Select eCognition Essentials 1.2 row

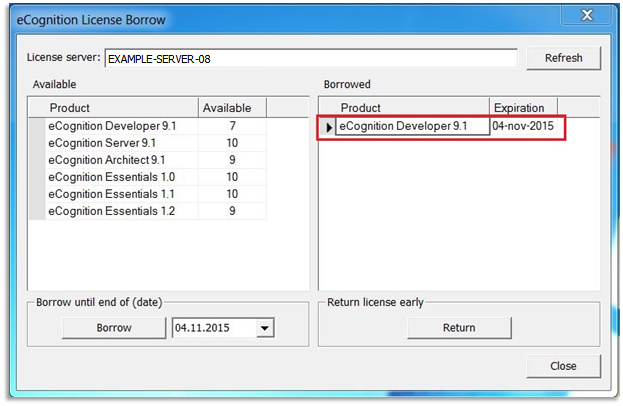[x=122, y=211]
